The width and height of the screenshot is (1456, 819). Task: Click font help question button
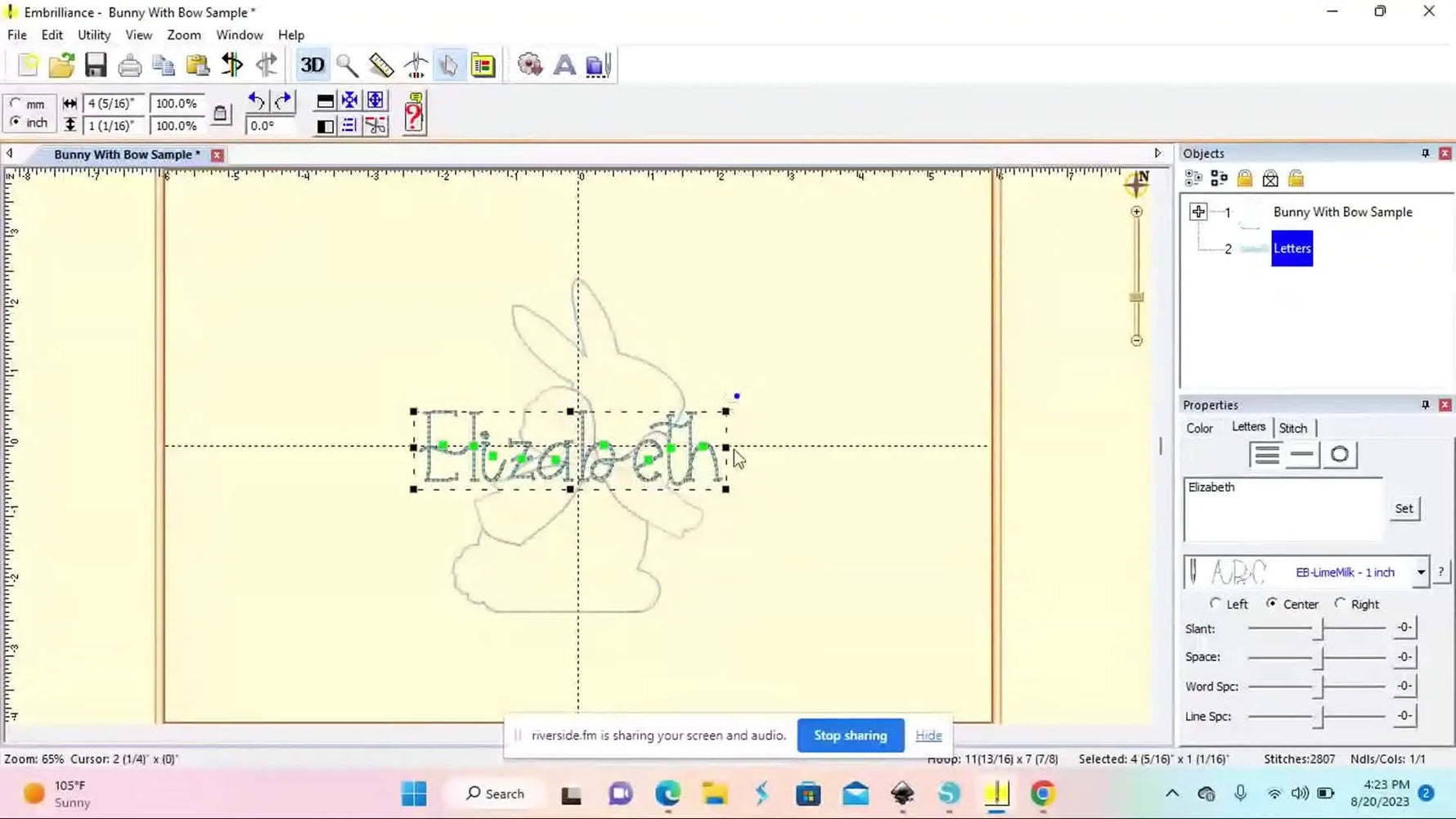coord(1440,573)
